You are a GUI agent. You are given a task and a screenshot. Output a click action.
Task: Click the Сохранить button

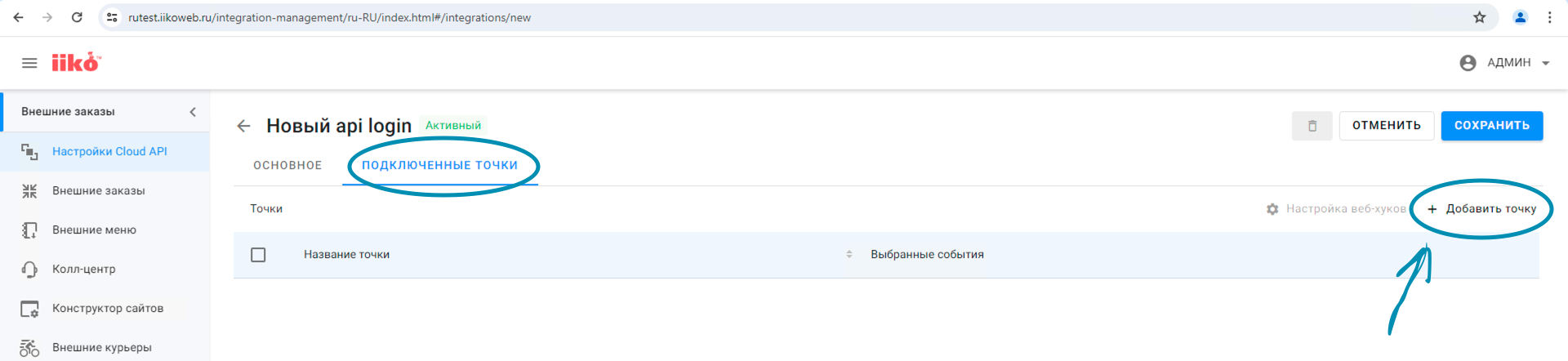coord(1491,126)
